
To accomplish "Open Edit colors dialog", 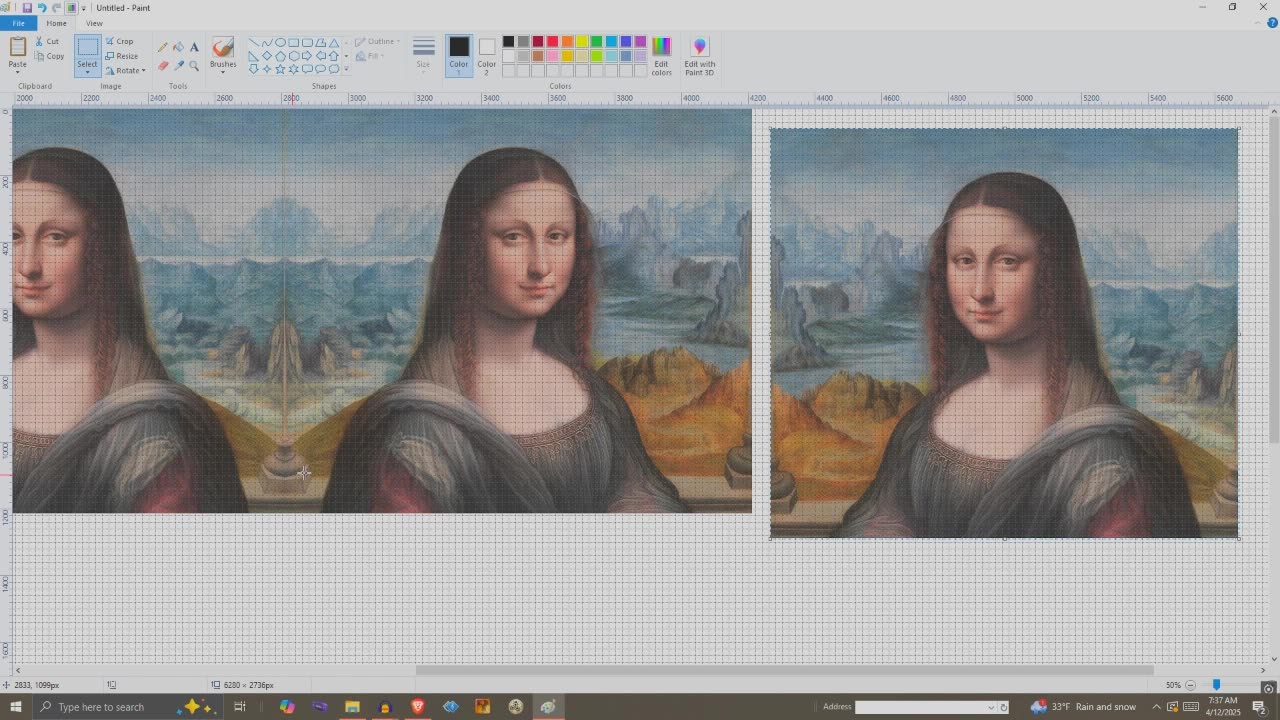I will (661, 57).
